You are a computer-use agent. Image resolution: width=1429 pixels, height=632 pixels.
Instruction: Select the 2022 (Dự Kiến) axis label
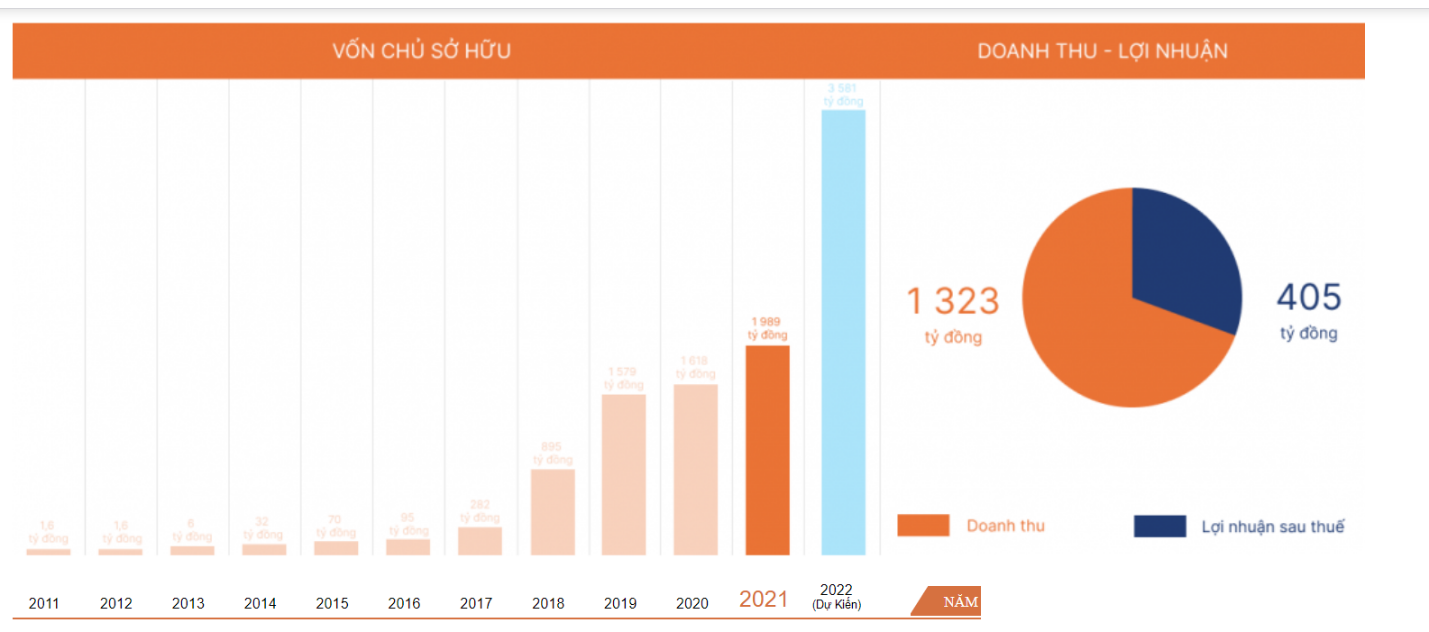click(x=836, y=597)
